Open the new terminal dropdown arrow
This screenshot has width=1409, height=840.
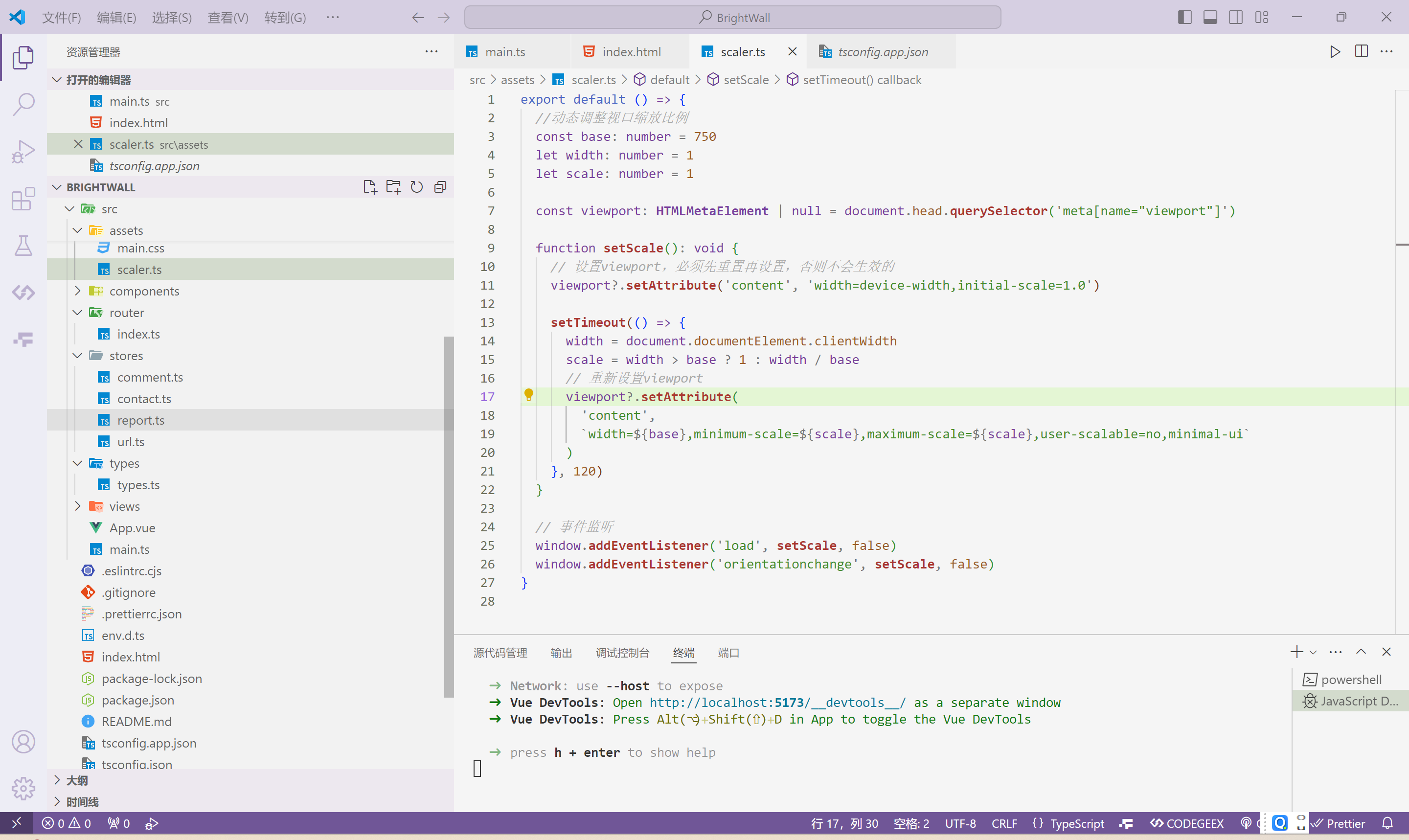pos(1314,653)
